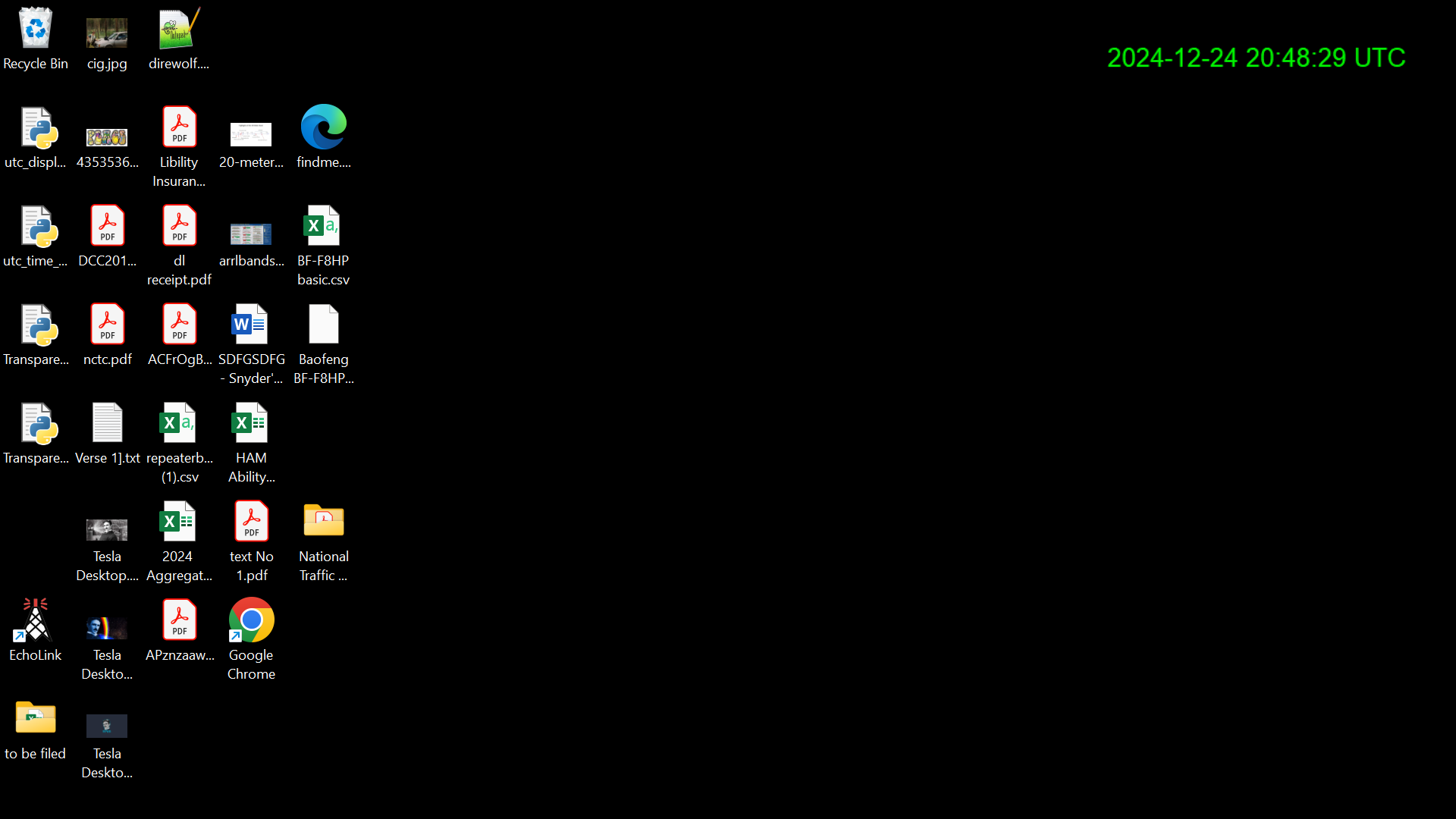
Task: Select the nctc.pdf file
Action: click(107, 335)
